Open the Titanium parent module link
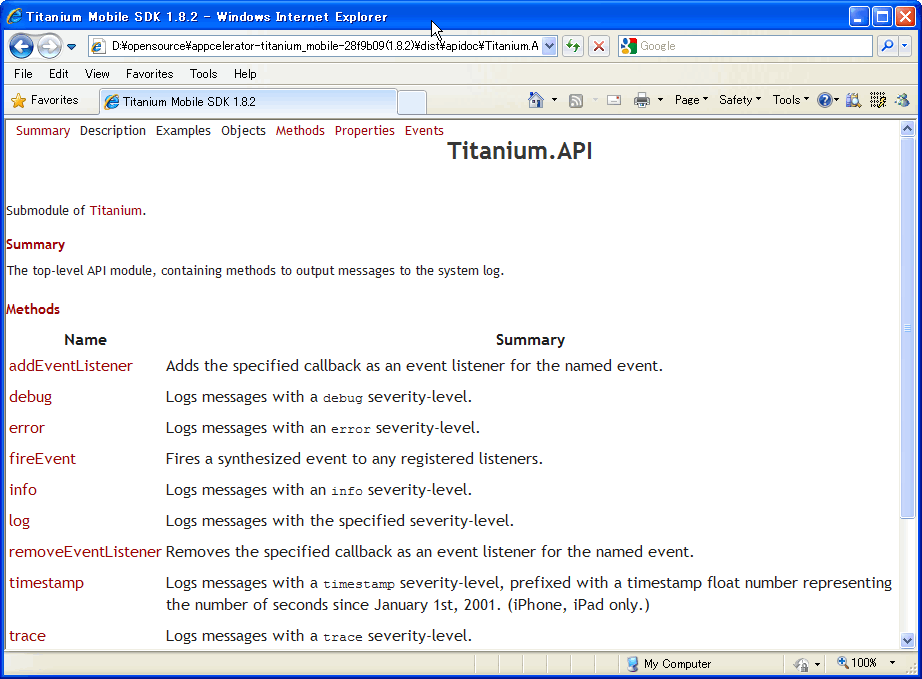This screenshot has height=679, width=922. pyautogui.click(x=116, y=210)
